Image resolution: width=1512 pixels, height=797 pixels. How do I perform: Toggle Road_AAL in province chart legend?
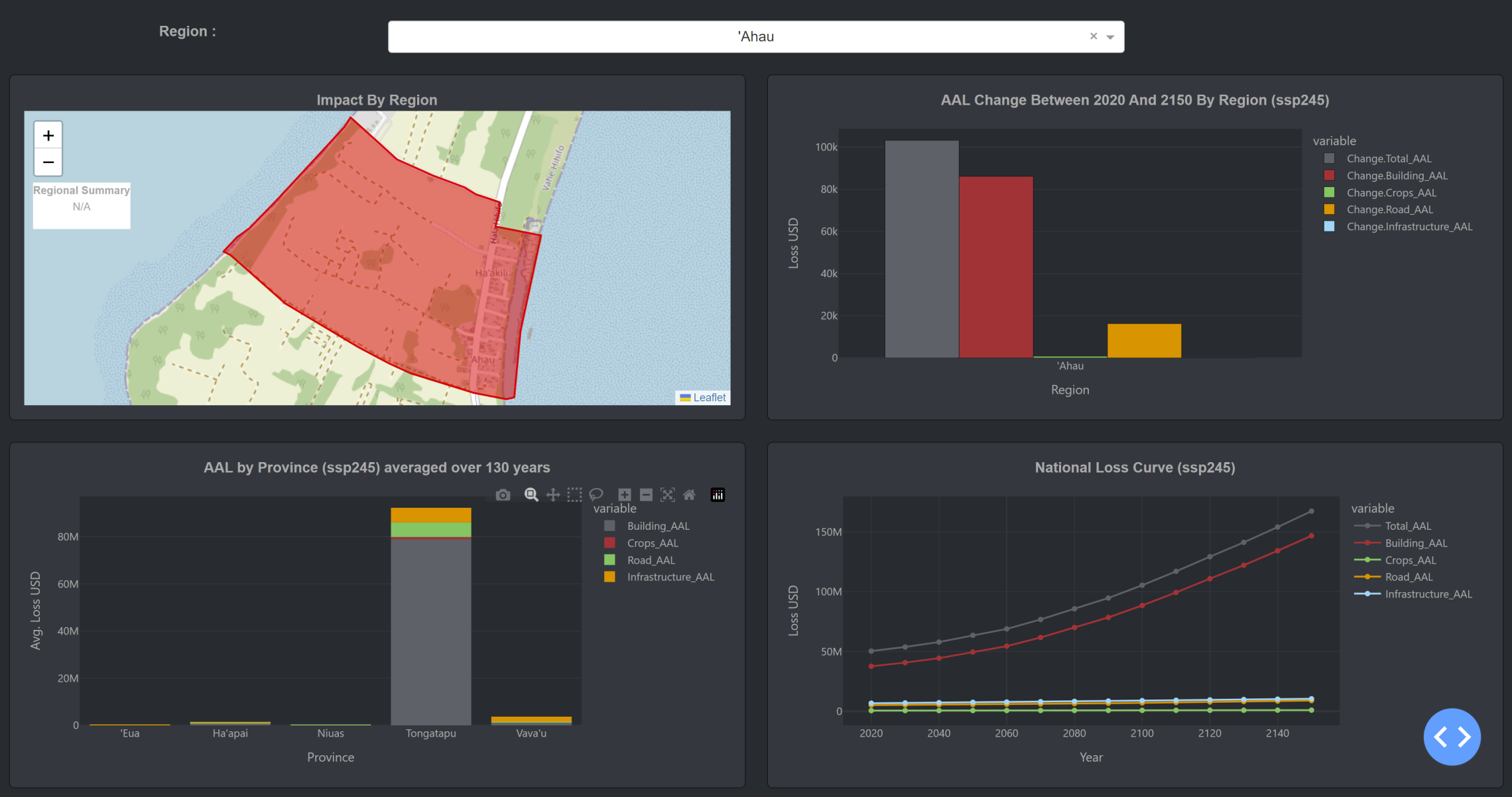[x=639, y=560]
